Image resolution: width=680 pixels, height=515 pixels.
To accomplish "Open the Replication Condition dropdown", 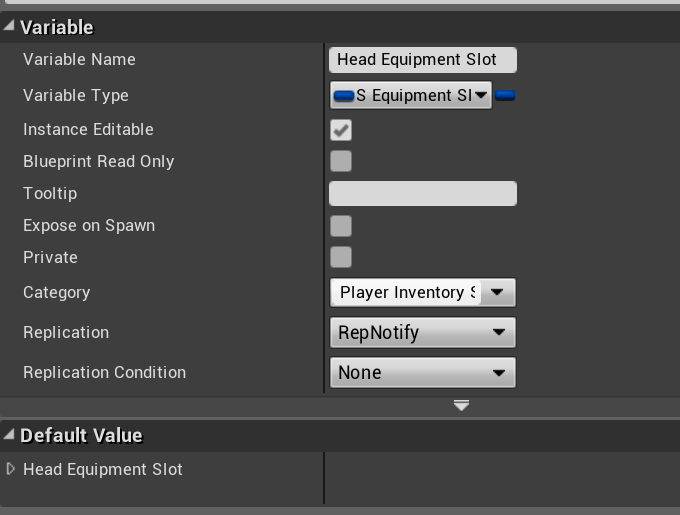I will point(422,372).
